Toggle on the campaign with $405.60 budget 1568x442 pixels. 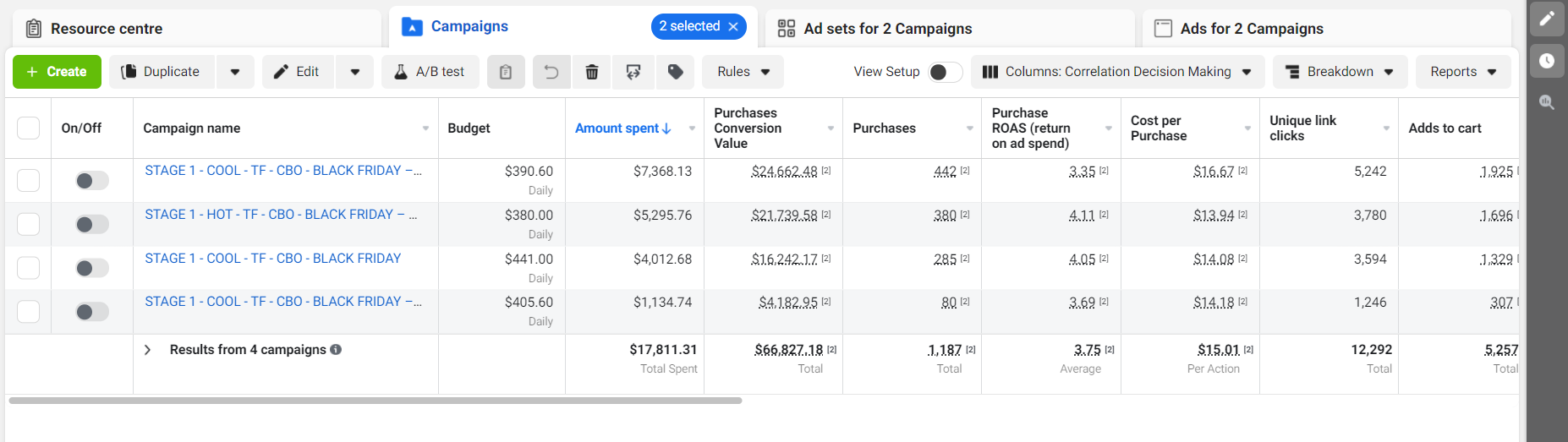92,312
